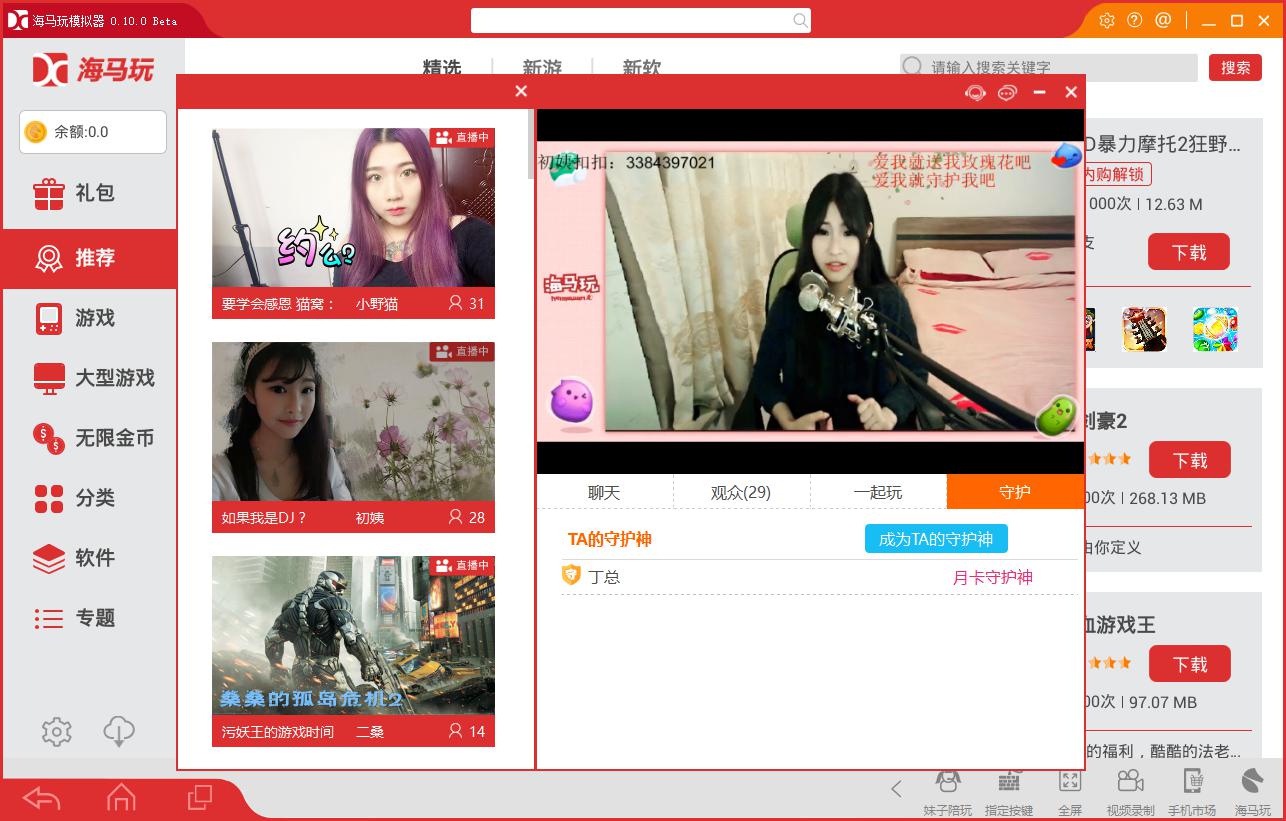Open 初姨 live stream thumbnail
The width and height of the screenshot is (1286, 821).
point(353,421)
